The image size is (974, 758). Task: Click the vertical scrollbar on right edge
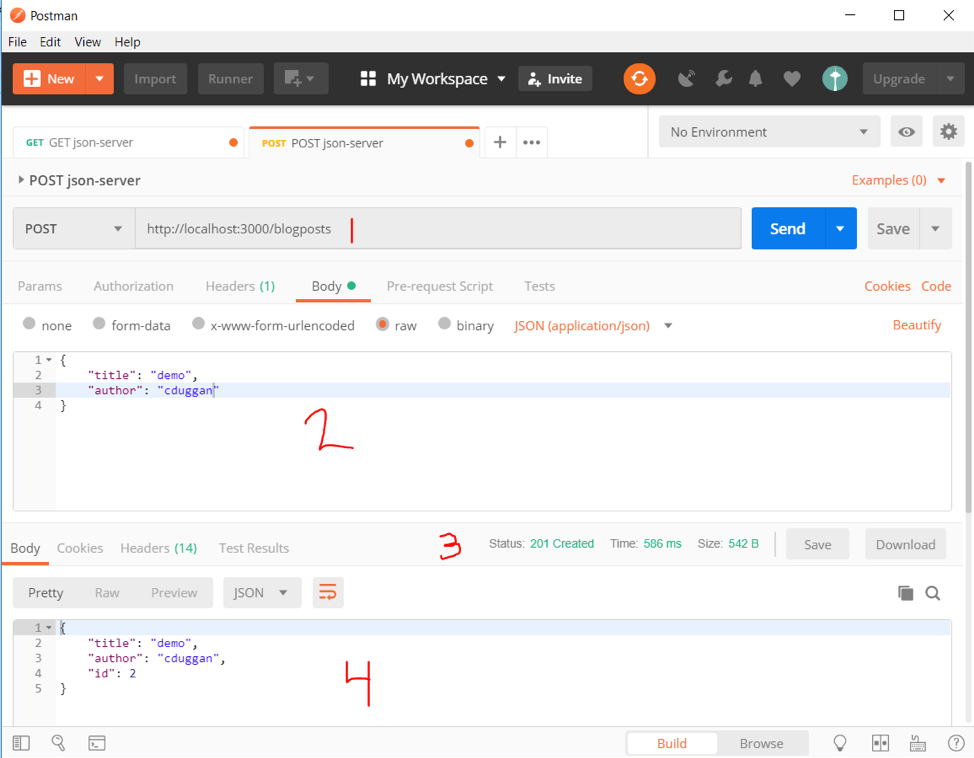click(x=968, y=337)
